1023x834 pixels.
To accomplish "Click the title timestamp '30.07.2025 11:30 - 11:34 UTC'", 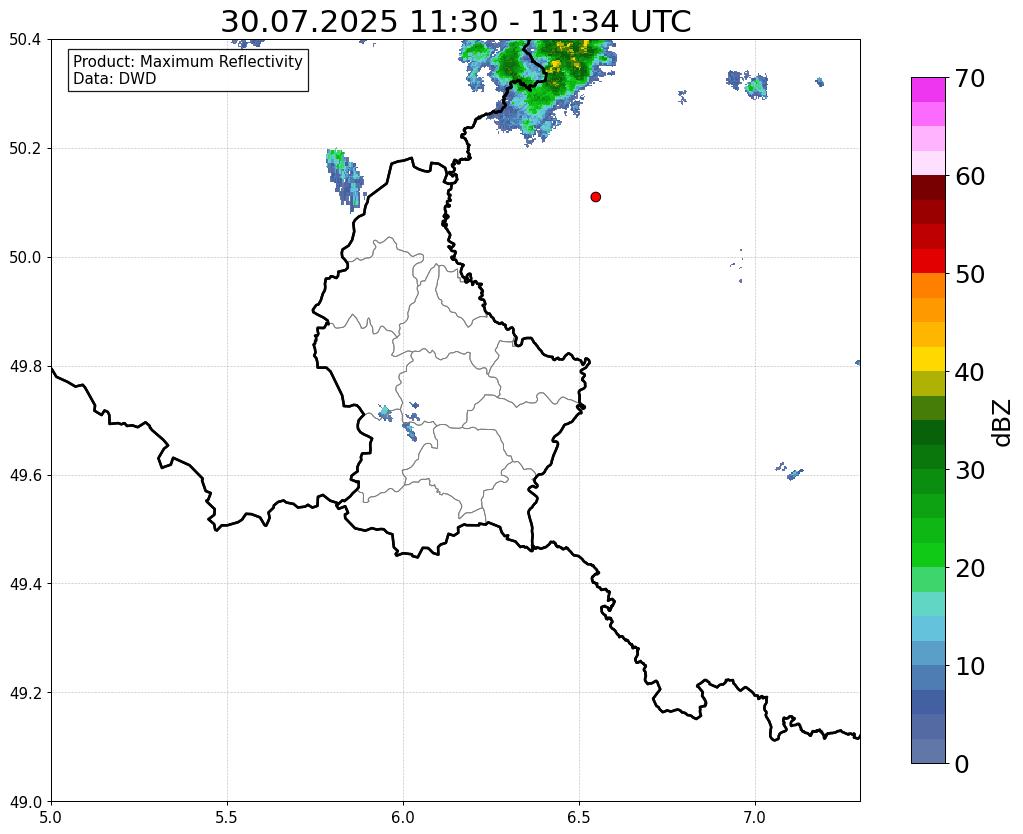I will tap(455, 22).
